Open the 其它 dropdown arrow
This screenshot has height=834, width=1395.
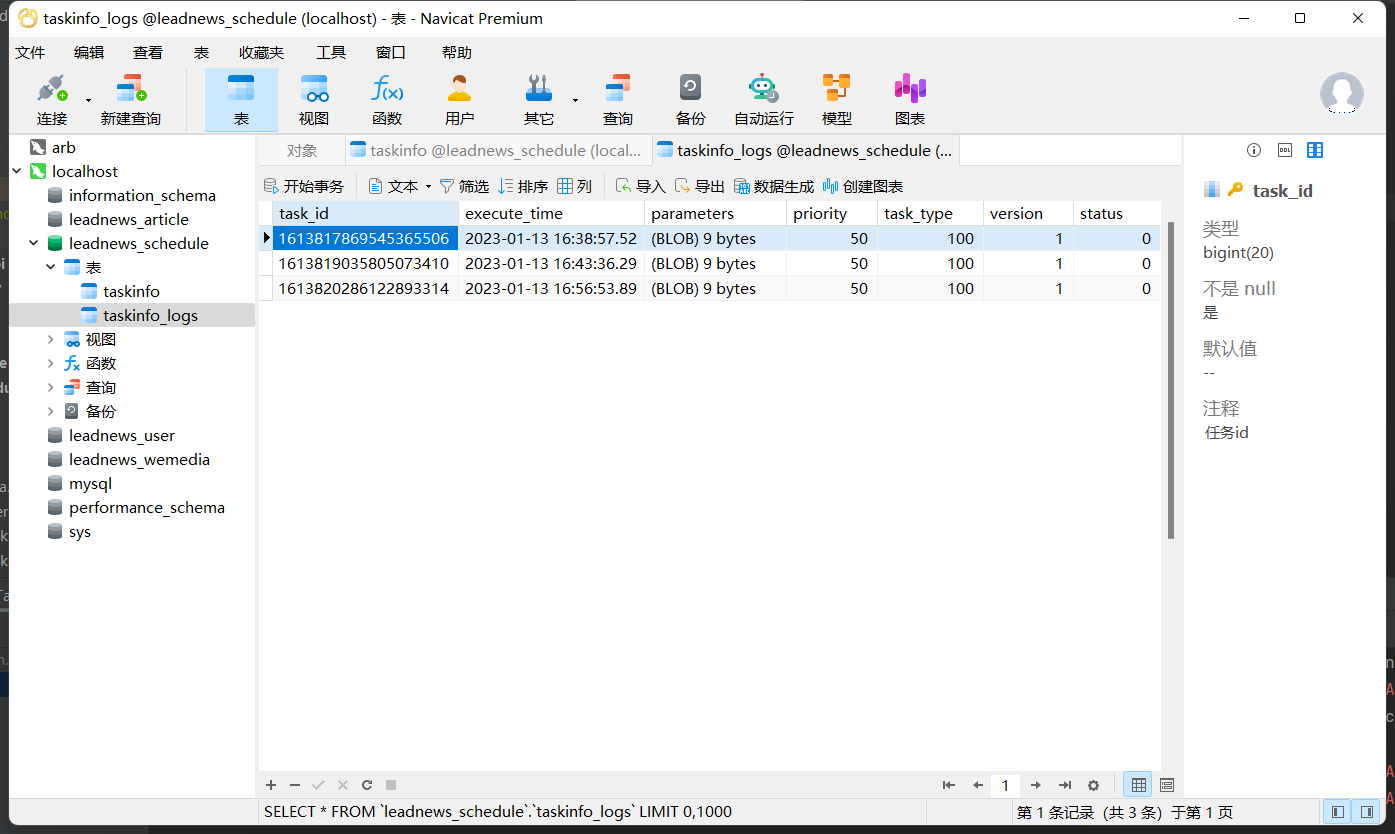click(x=575, y=100)
